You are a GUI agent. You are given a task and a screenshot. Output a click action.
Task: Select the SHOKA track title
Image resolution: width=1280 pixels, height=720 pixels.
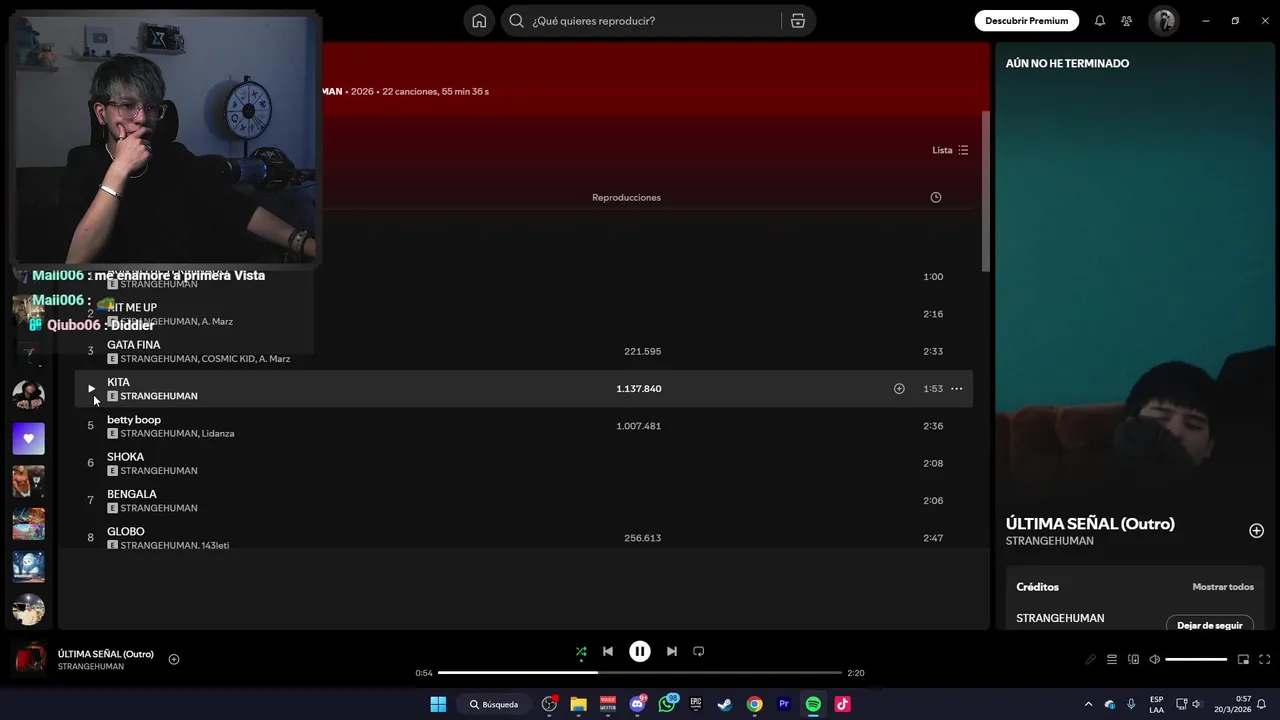[126, 457]
